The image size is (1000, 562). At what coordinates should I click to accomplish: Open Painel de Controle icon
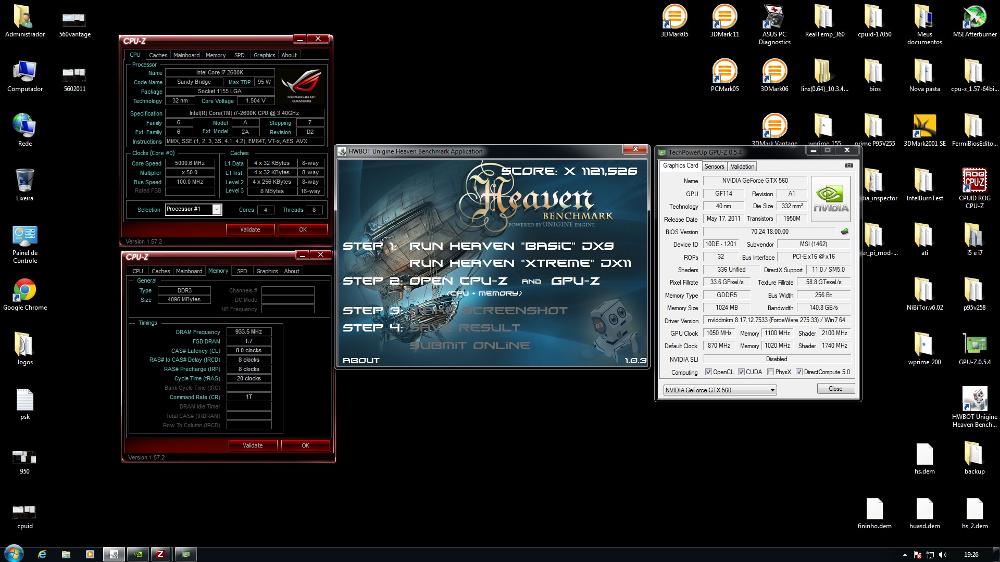(25, 244)
